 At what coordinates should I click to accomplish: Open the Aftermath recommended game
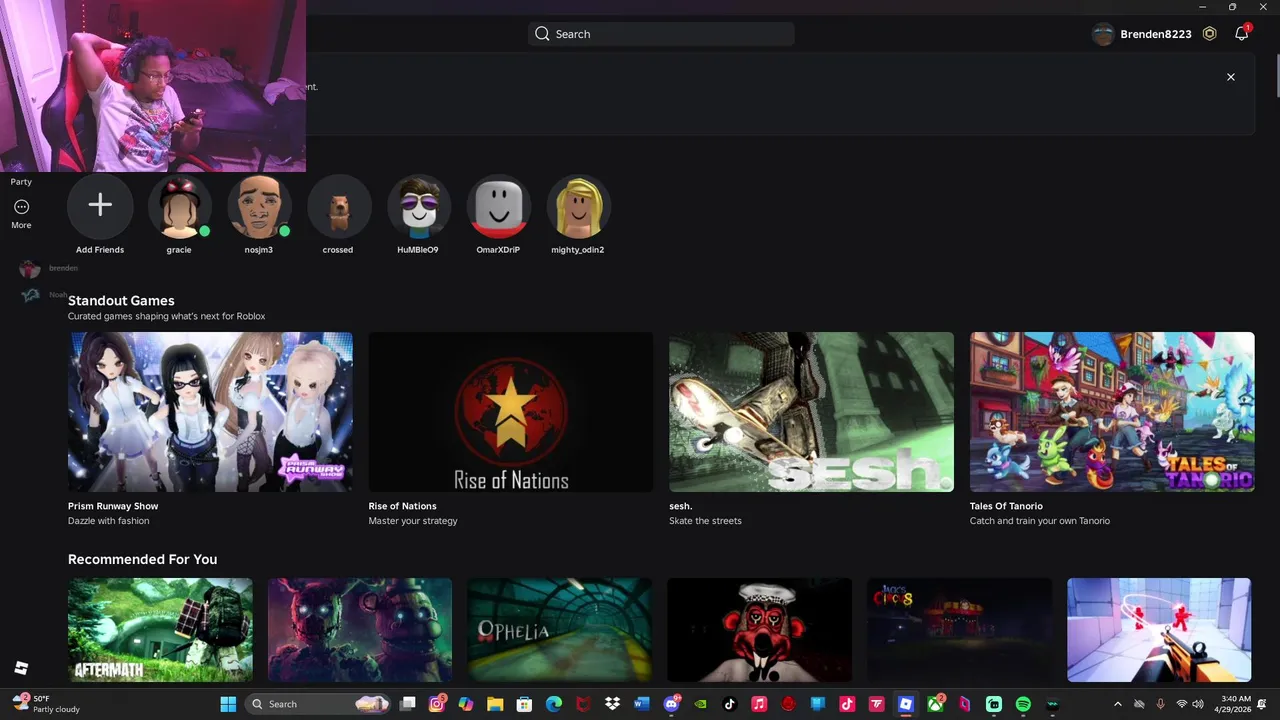(x=160, y=630)
